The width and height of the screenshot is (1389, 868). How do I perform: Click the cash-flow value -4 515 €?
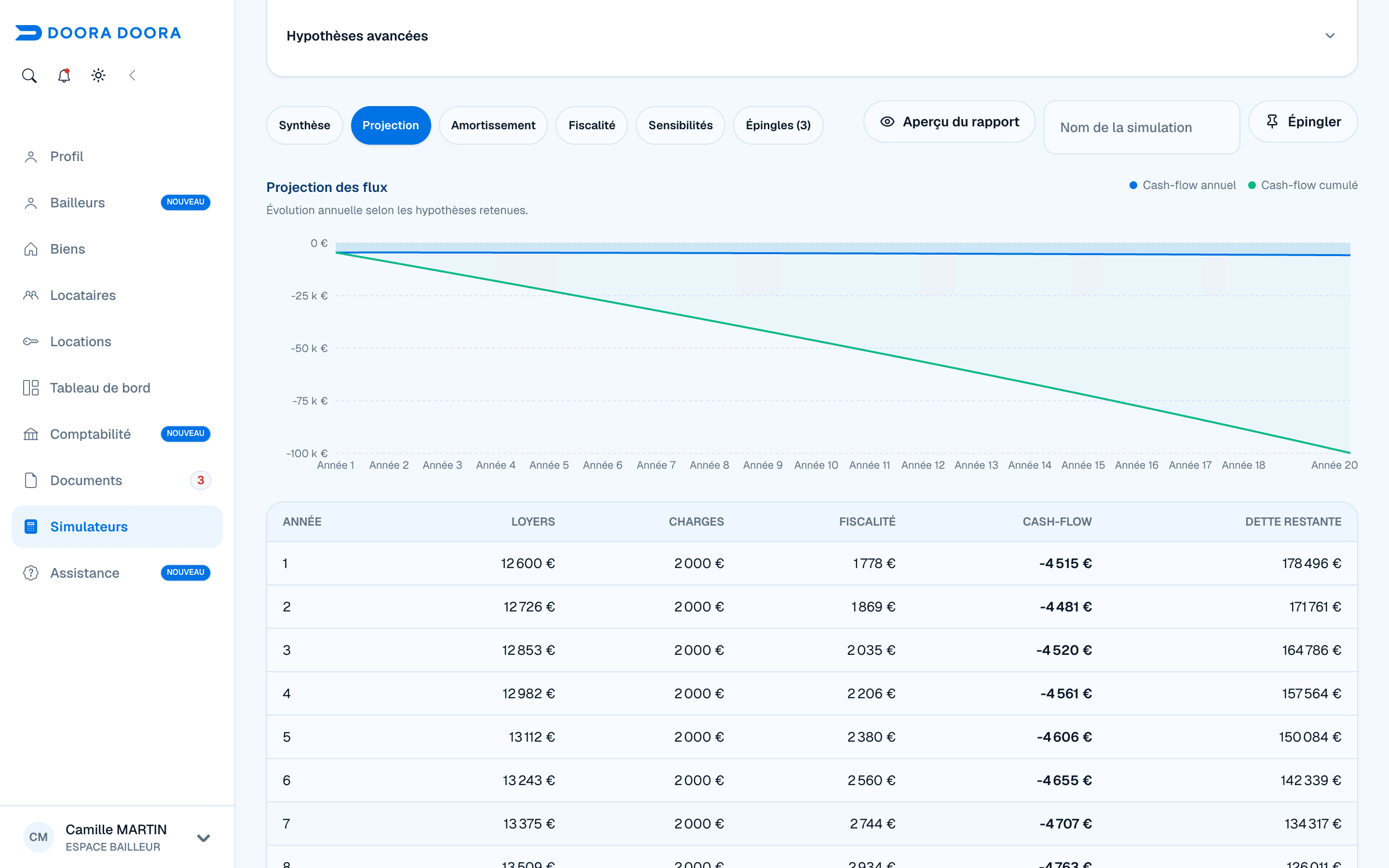click(1065, 563)
